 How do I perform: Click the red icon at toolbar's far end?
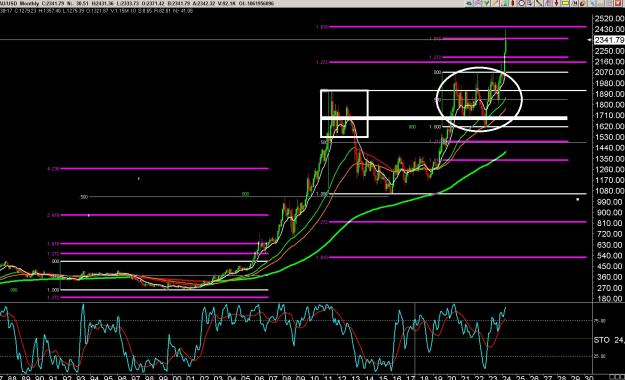[x=618, y=3]
